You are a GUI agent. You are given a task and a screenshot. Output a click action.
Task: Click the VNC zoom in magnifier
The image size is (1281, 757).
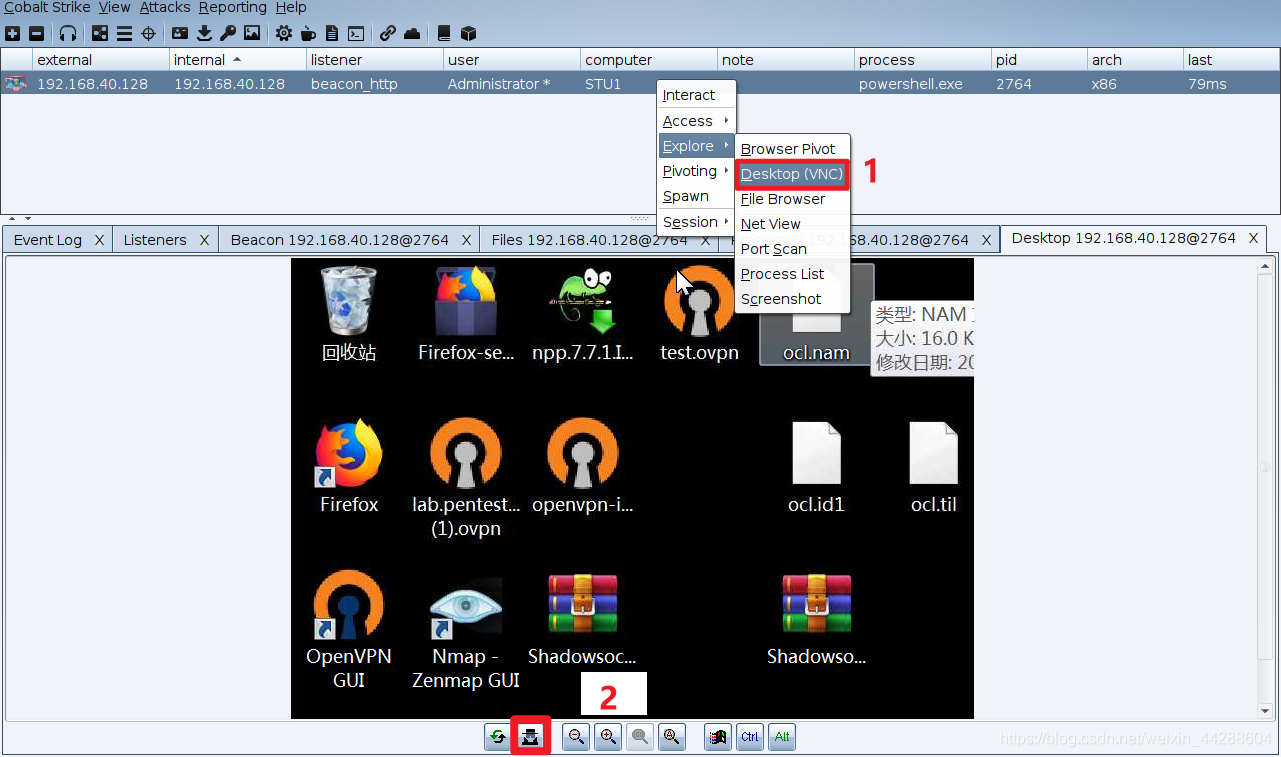click(x=607, y=737)
